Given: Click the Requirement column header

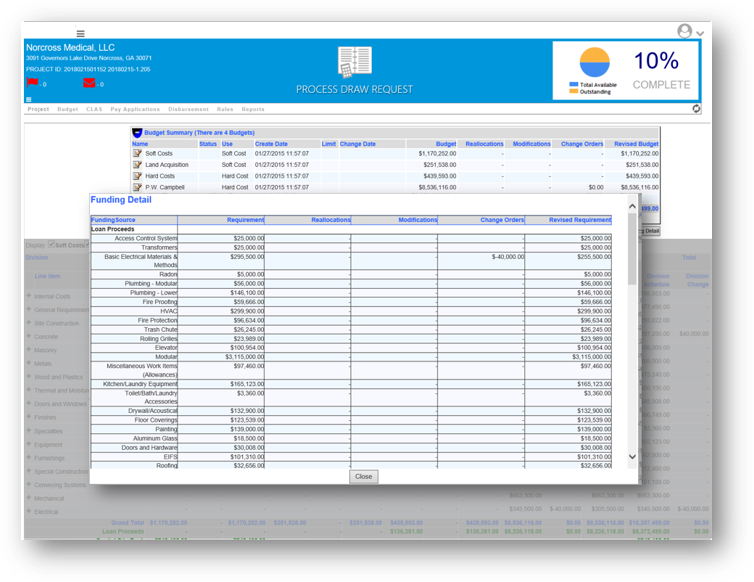Looking at the screenshot, I should point(245,220).
